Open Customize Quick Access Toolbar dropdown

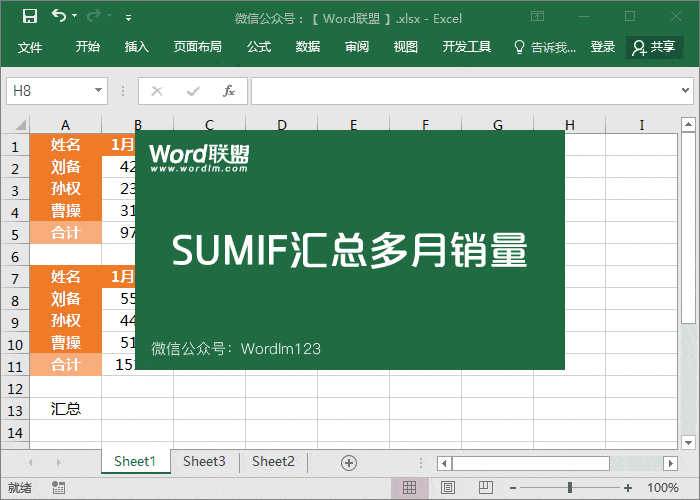(x=129, y=18)
